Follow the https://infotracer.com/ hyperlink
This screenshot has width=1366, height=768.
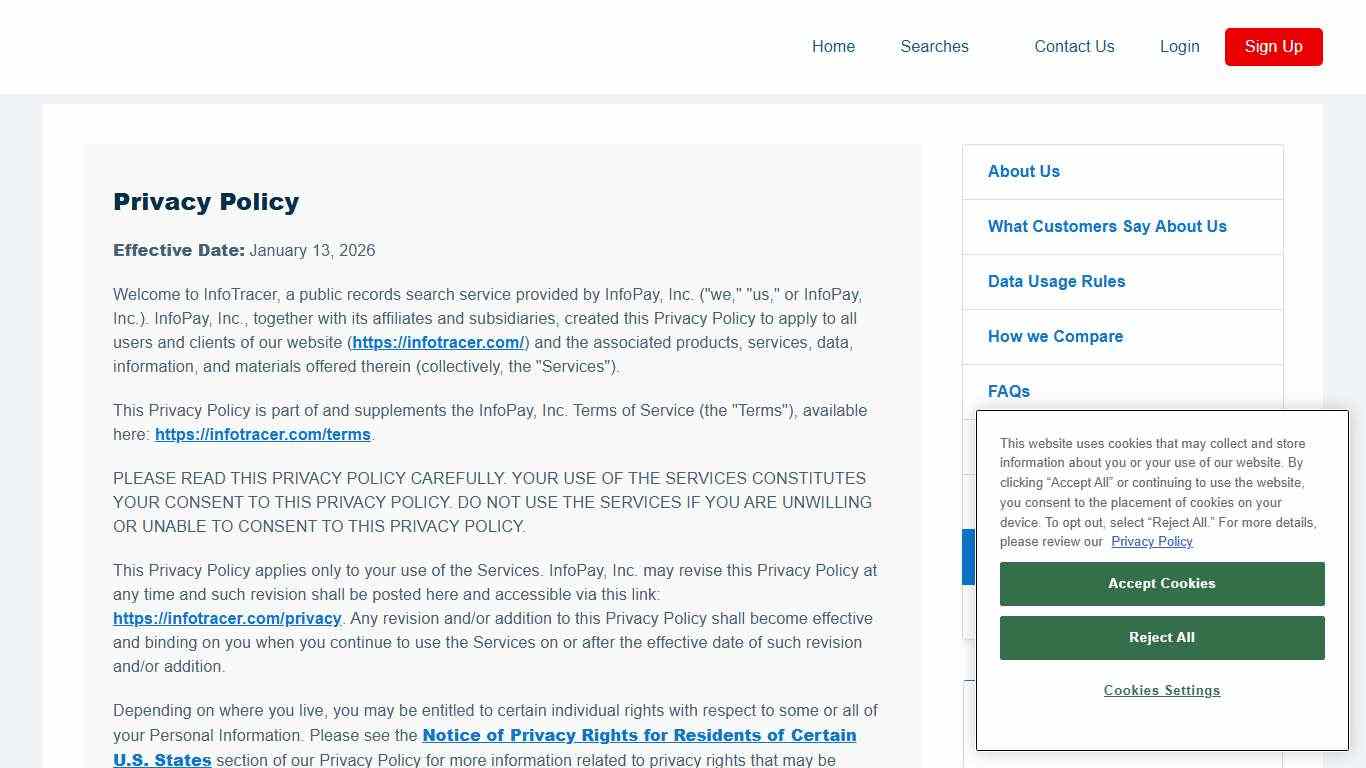438,342
